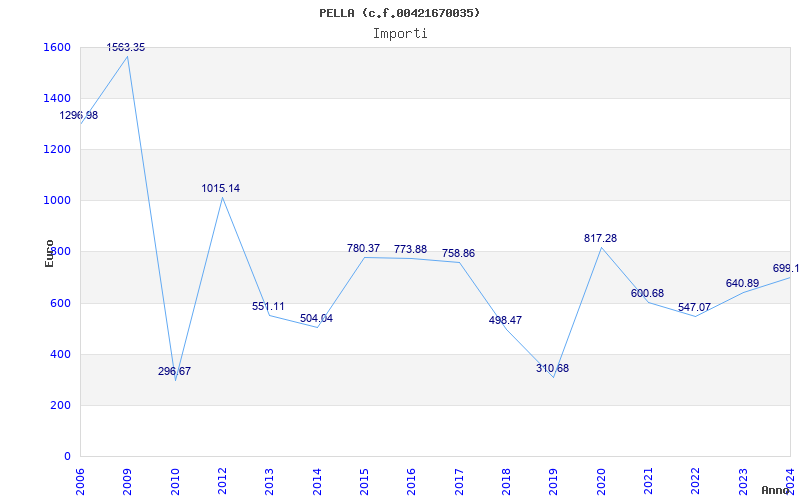Select the 780.37 data point label
Image resolution: width=800 pixels, height=500 pixels.
pyautogui.click(x=363, y=248)
